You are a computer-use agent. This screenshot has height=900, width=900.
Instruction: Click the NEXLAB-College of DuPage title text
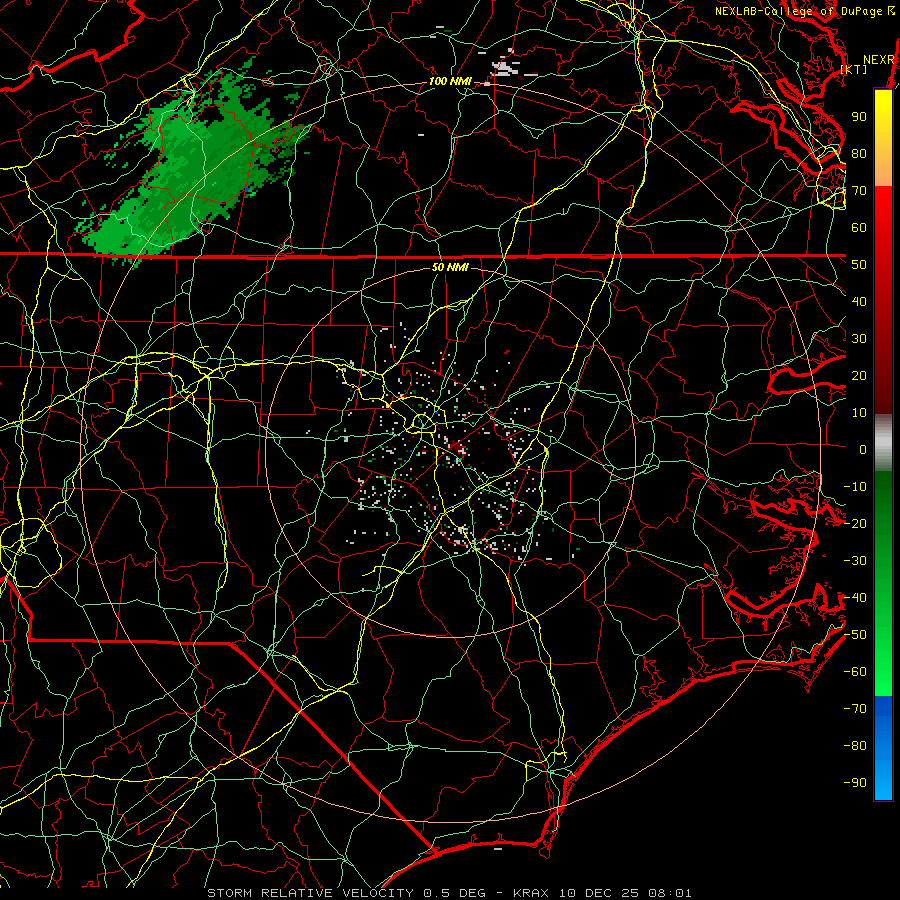coord(799,11)
